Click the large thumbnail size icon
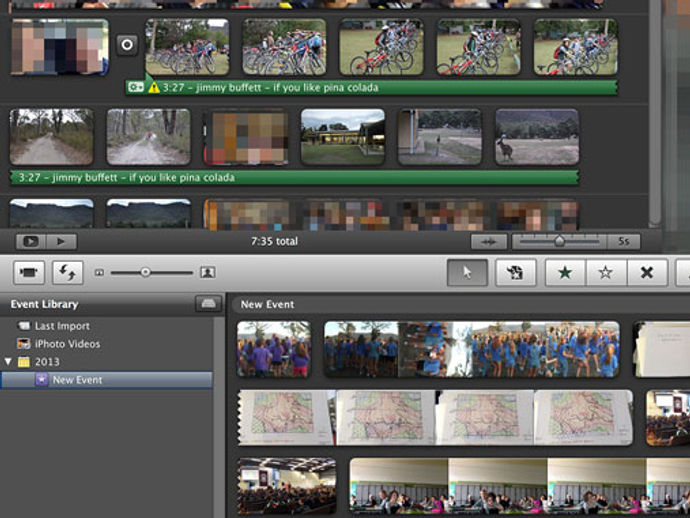Image resolution: width=690 pixels, height=518 pixels. pyautogui.click(x=208, y=272)
